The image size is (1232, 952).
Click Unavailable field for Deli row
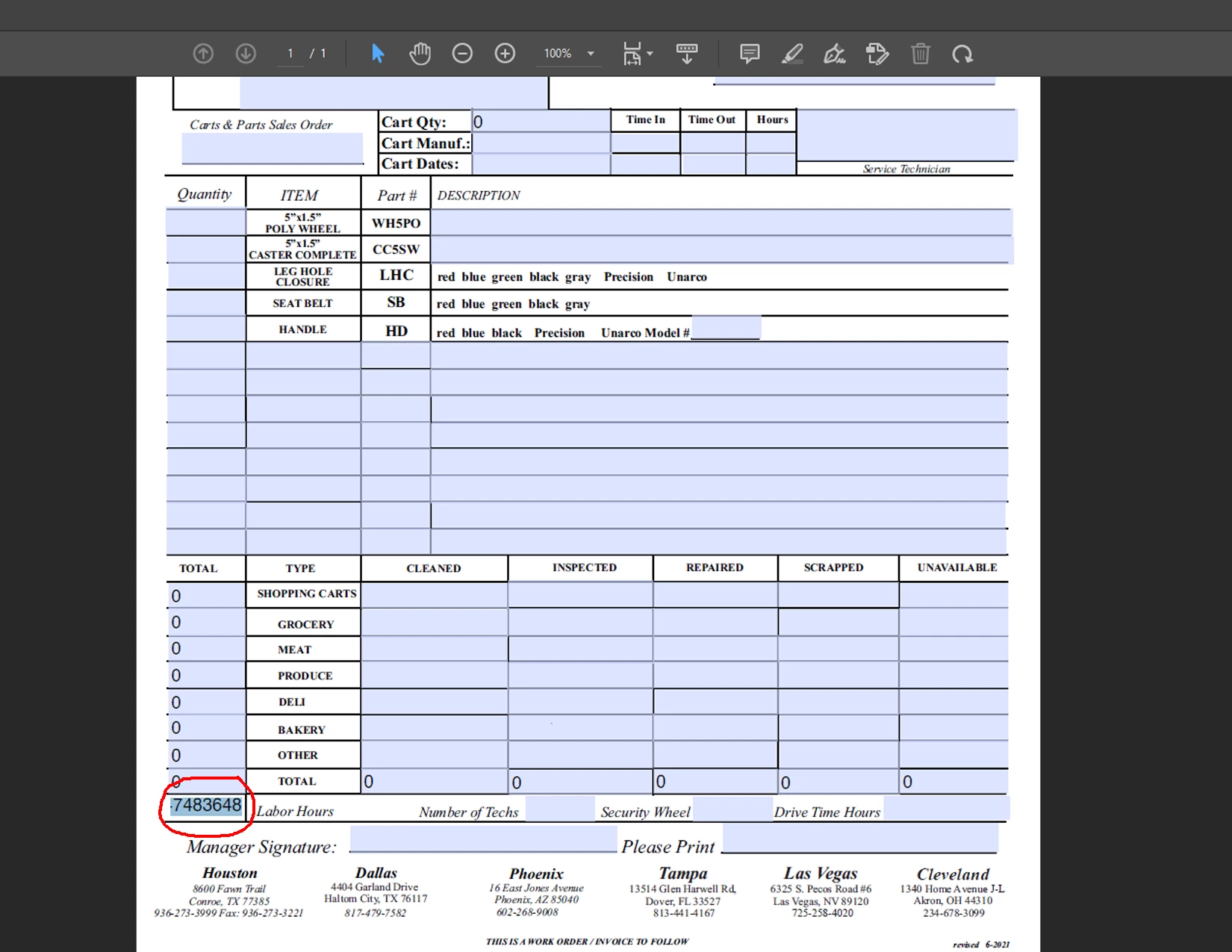coord(953,701)
